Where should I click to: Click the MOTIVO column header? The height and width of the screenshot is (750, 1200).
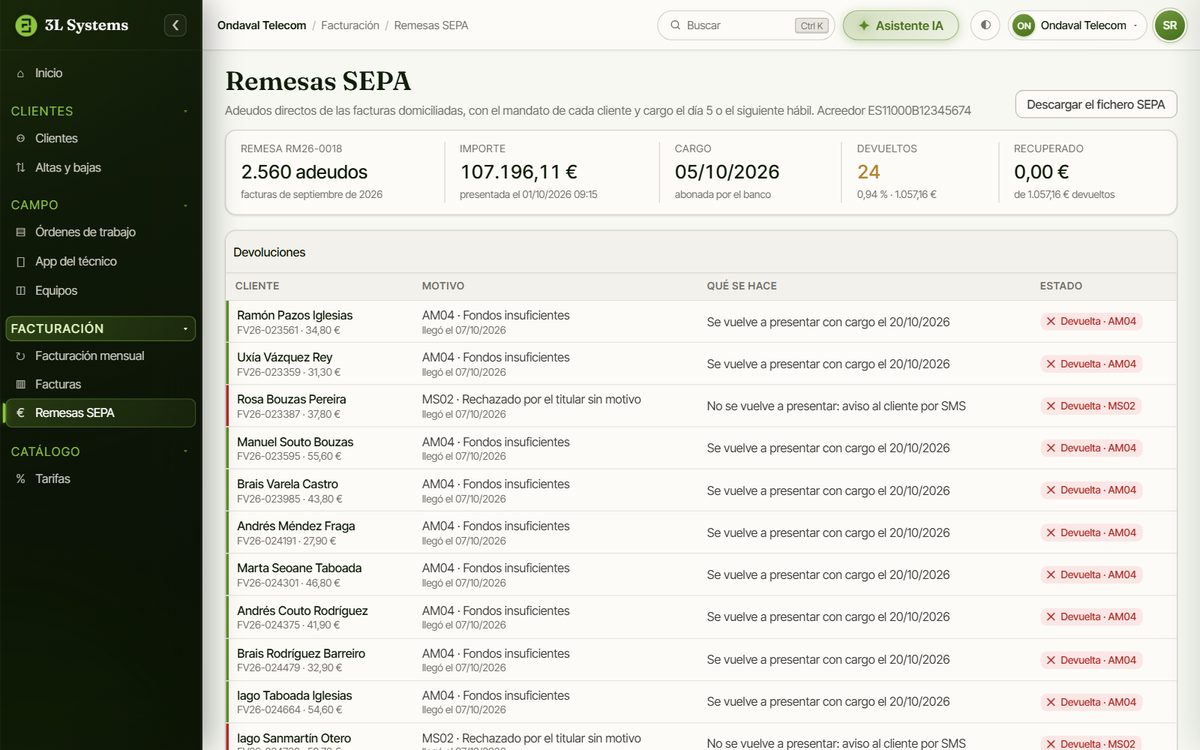(443, 286)
